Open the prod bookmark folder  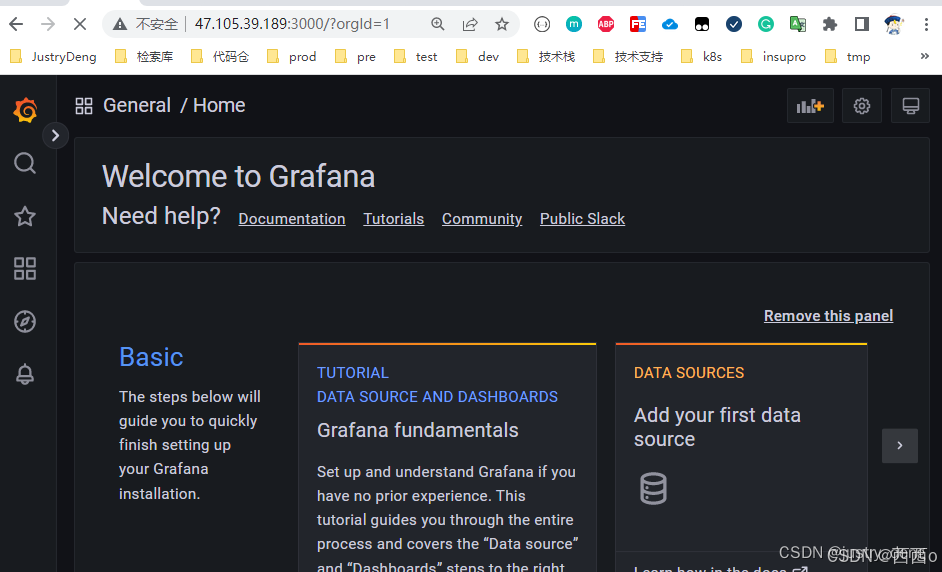click(x=291, y=56)
